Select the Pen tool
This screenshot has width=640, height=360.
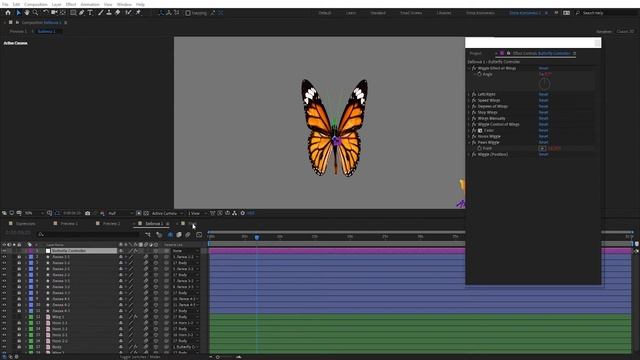81,13
